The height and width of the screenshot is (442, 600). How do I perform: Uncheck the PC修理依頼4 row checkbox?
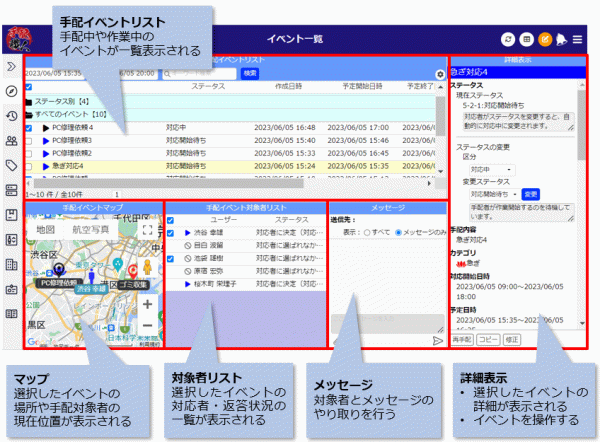click(29, 128)
